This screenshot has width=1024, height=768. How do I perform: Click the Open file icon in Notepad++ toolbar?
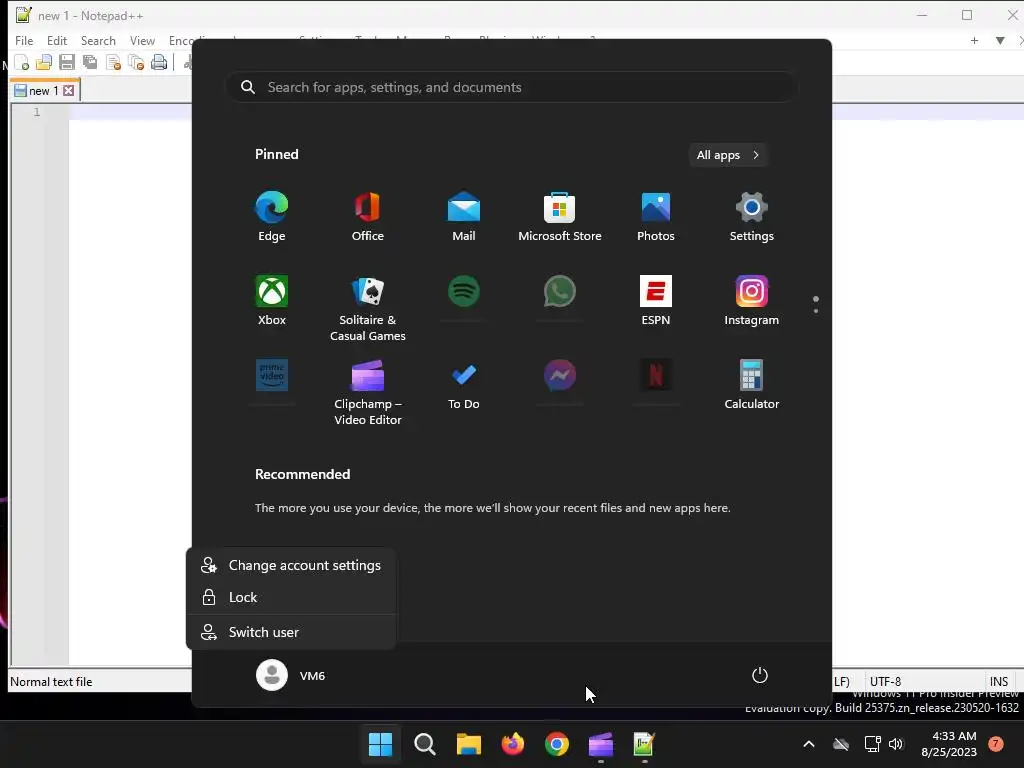(44, 63)
